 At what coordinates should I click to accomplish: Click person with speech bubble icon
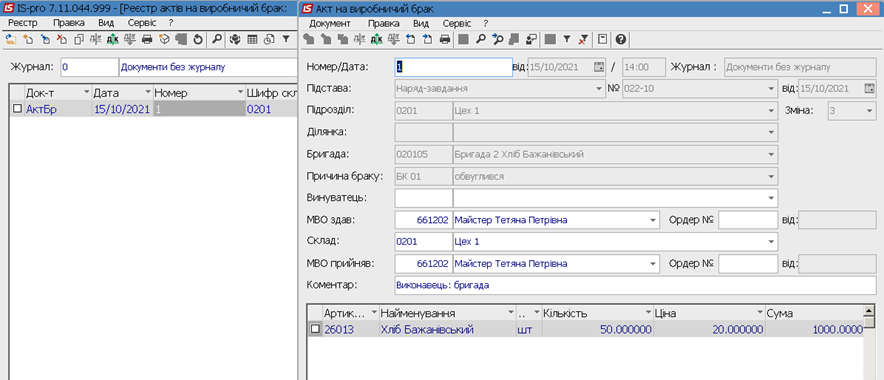click(x=531, y=39)
